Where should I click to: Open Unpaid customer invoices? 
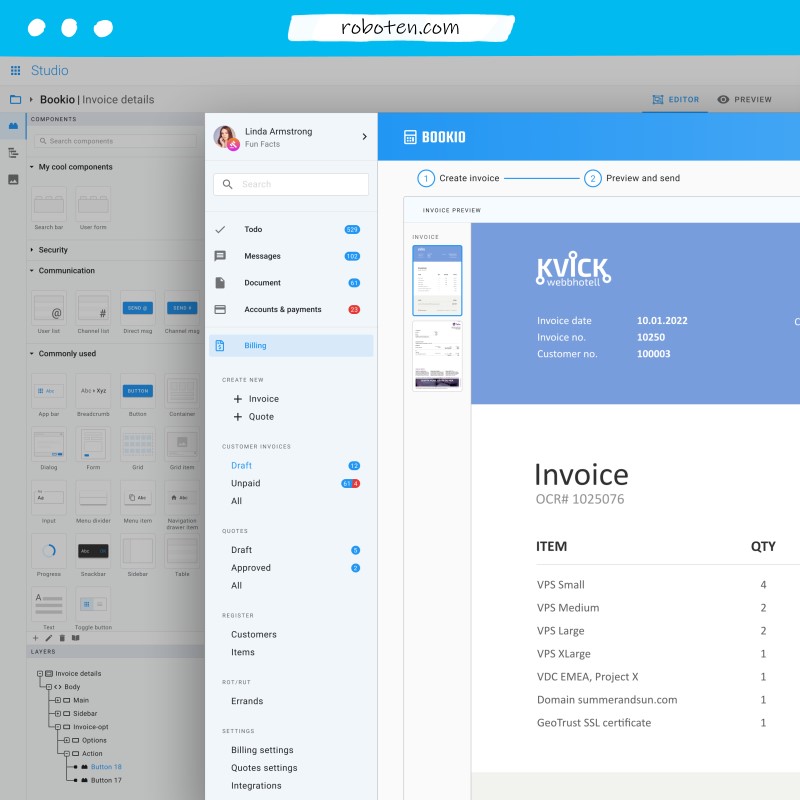pos(245,483)
